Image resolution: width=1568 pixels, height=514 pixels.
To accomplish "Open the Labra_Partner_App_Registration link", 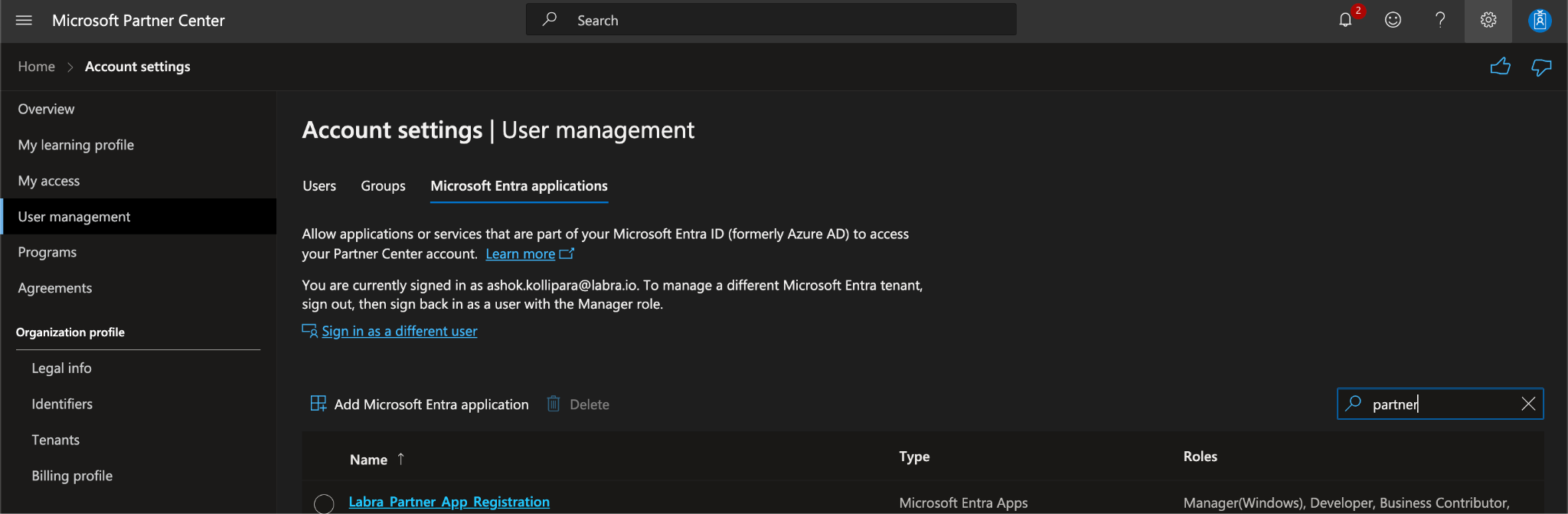I will 449,502.
